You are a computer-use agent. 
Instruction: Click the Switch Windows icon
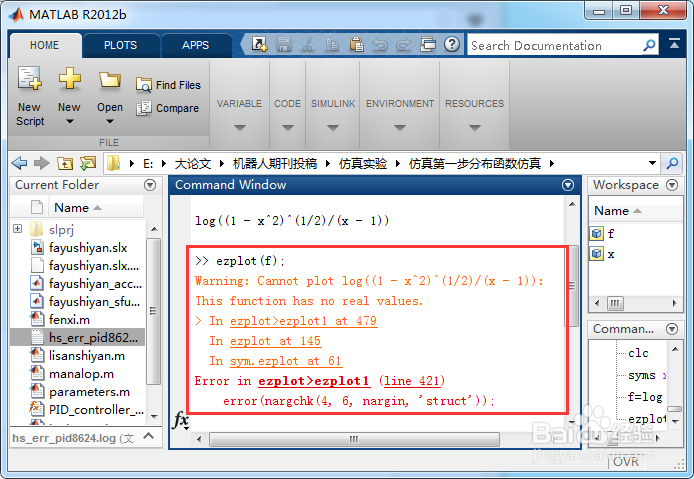[x=428, y=44]
